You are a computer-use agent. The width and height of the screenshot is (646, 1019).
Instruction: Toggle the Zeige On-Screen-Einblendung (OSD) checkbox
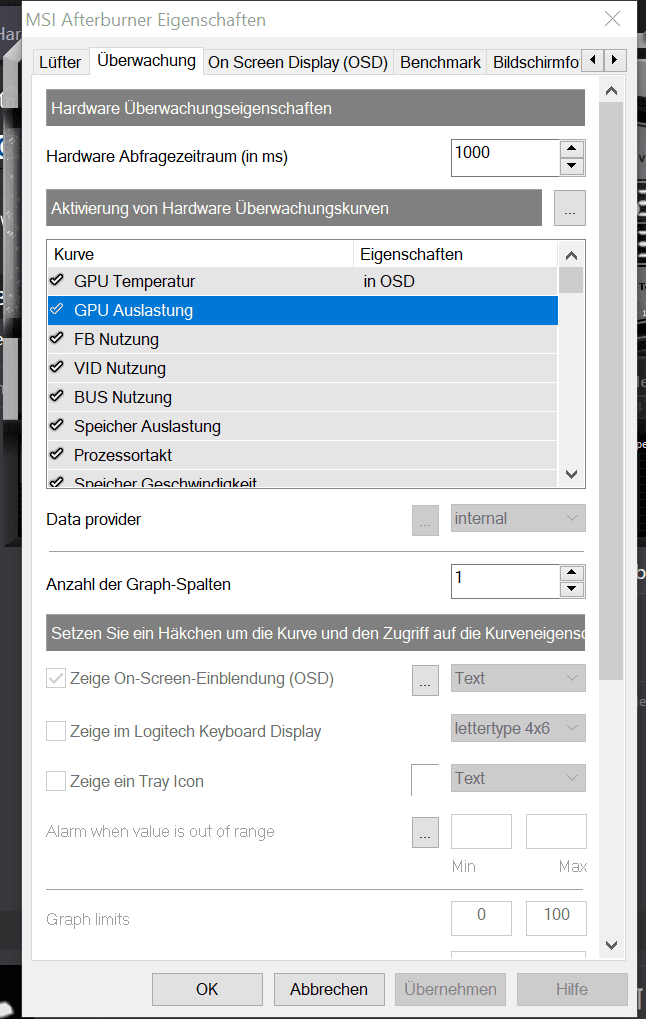tap(56, 678)
